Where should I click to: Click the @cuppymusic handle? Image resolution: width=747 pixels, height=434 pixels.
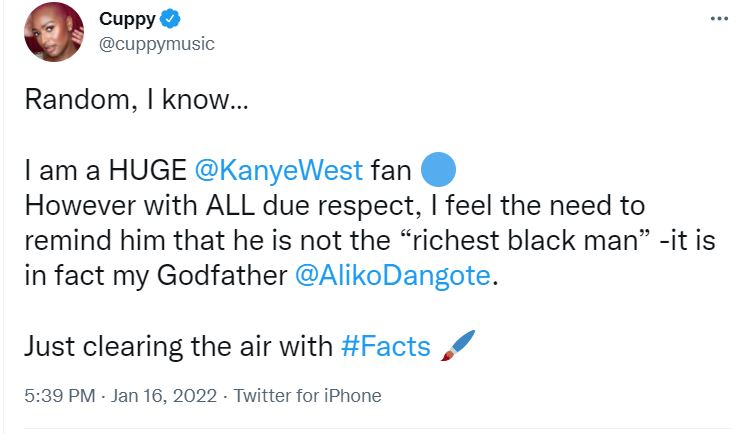pos(157,44)
